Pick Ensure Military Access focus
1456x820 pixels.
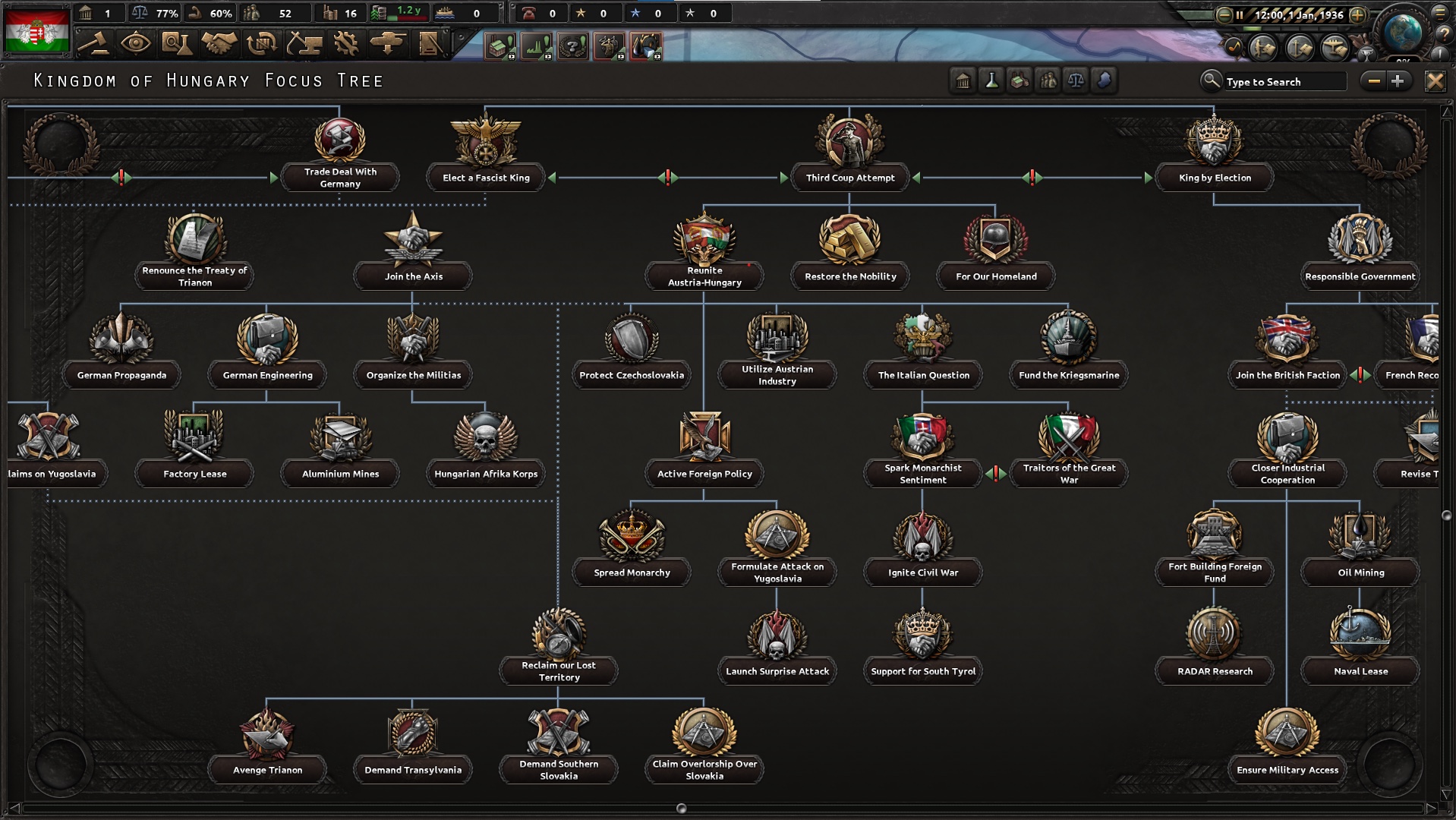(1287, 744)
